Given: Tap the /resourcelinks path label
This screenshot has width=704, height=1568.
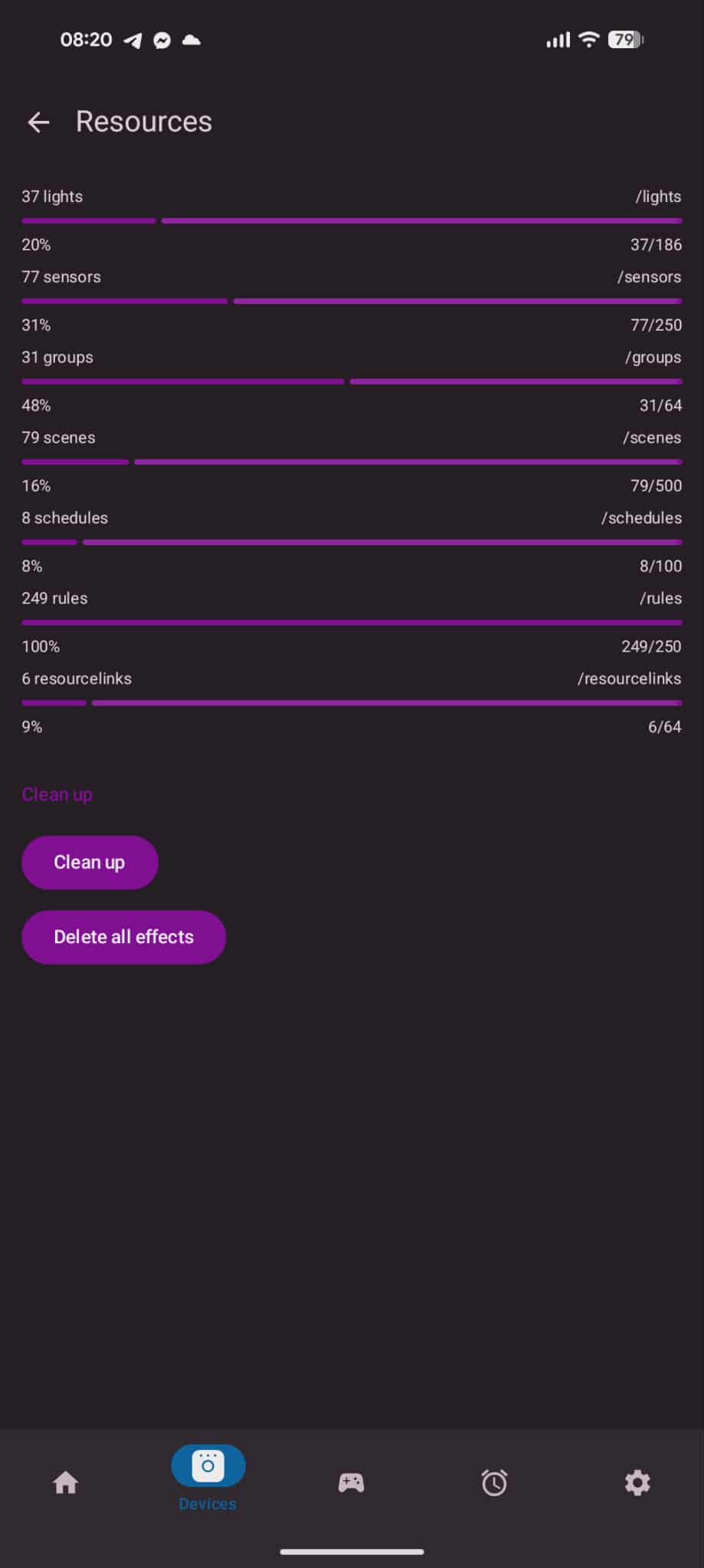Looking at the screenshot, I should tap(629, 679).
